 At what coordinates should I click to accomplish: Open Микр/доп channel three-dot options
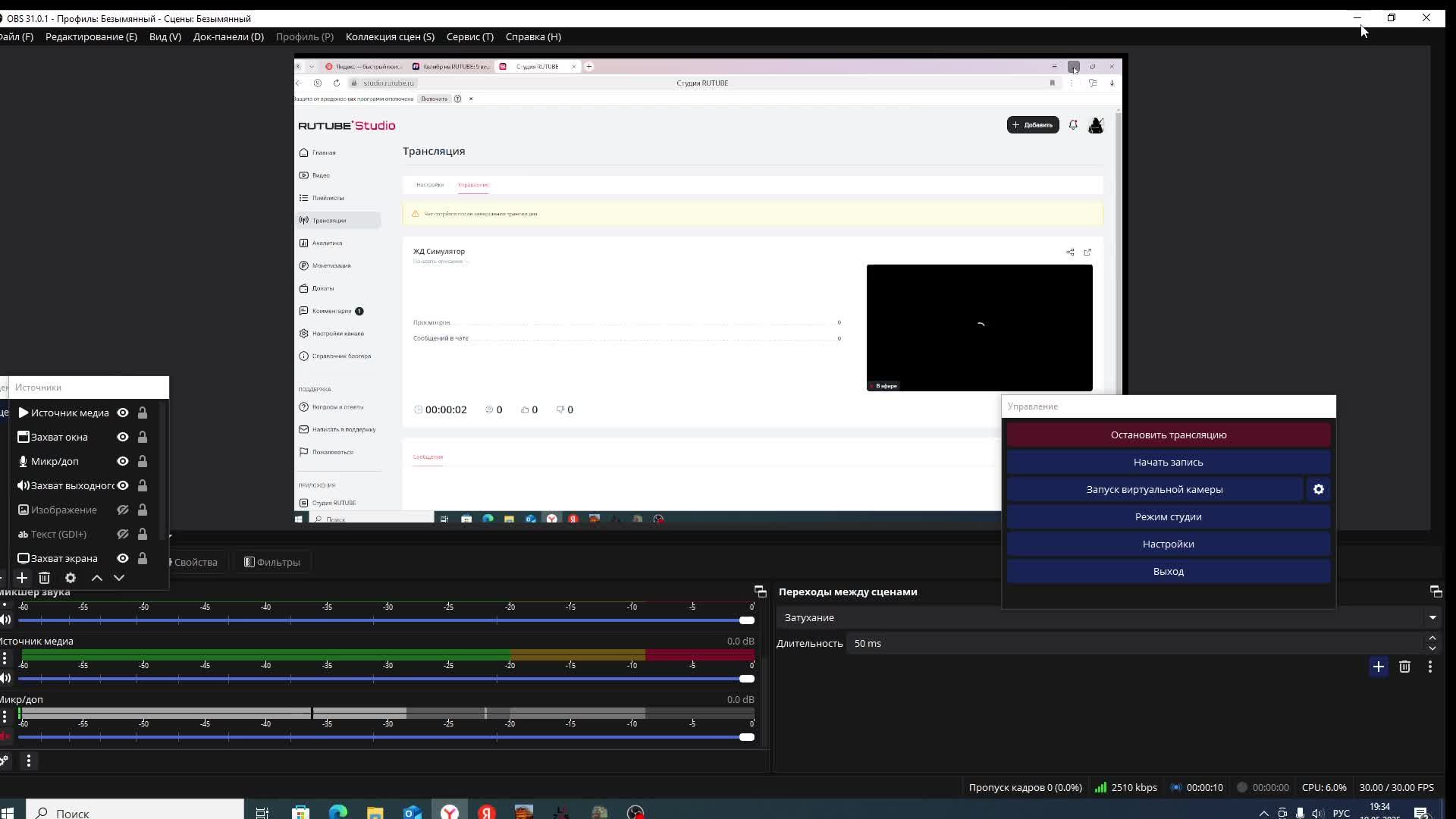(5, 716)
